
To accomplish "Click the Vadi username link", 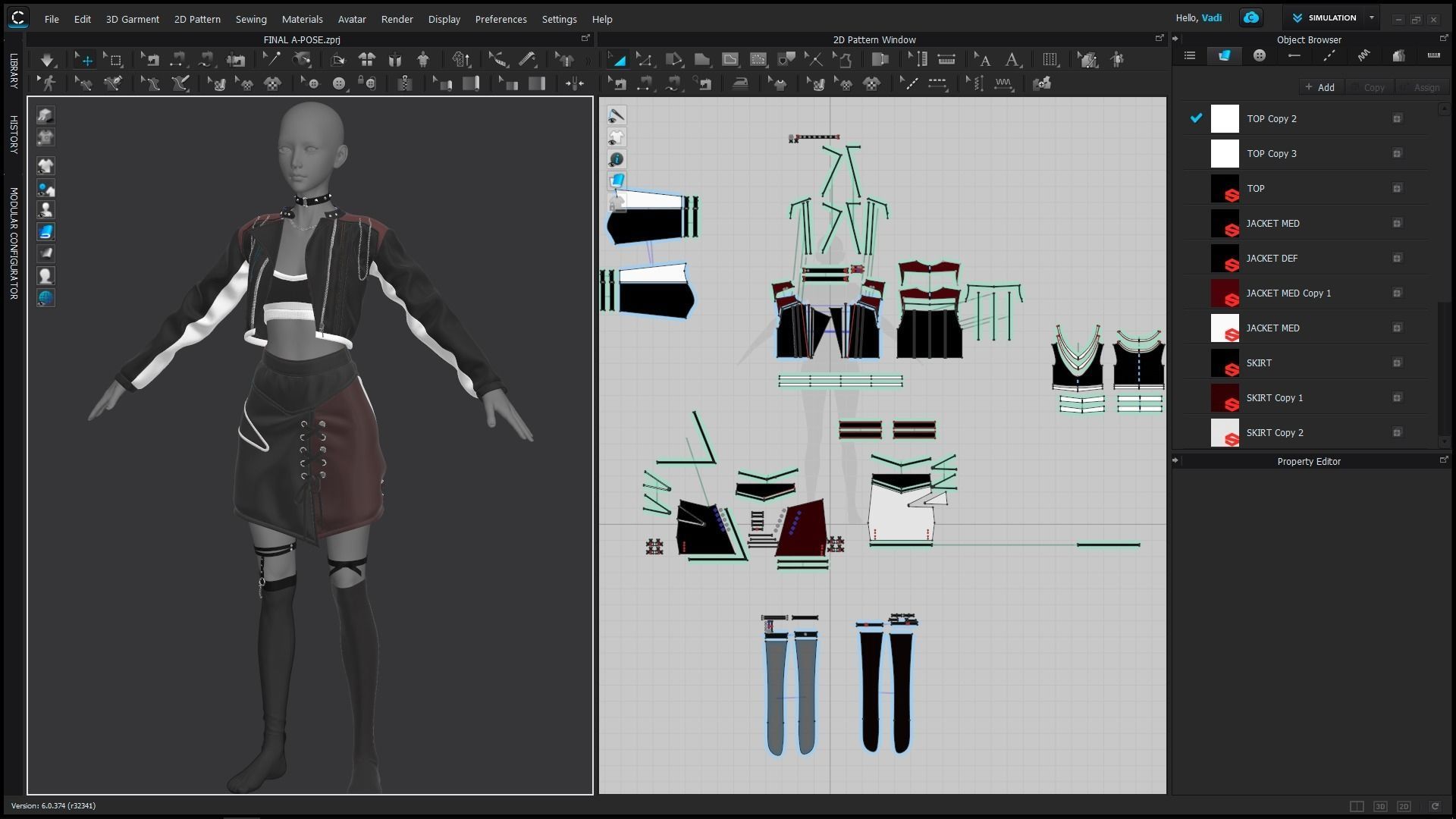I will click(x=1211, y=17).
